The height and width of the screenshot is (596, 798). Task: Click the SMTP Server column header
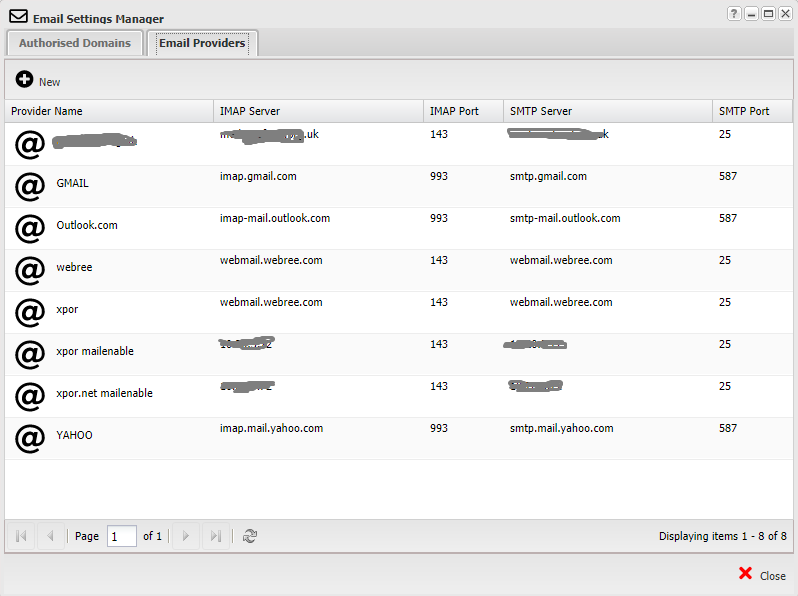pyautogui.click(x=608, y=111)
